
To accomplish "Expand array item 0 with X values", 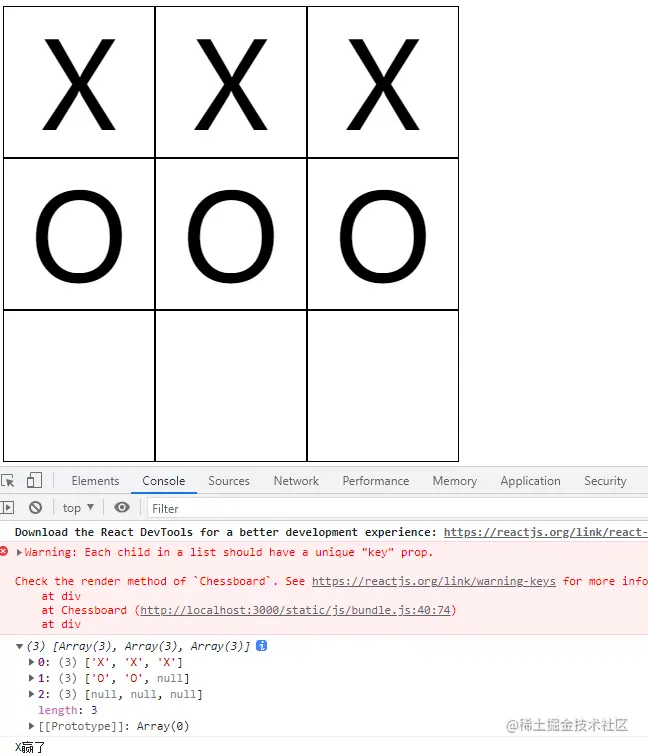I will click(x=31, y=662).
